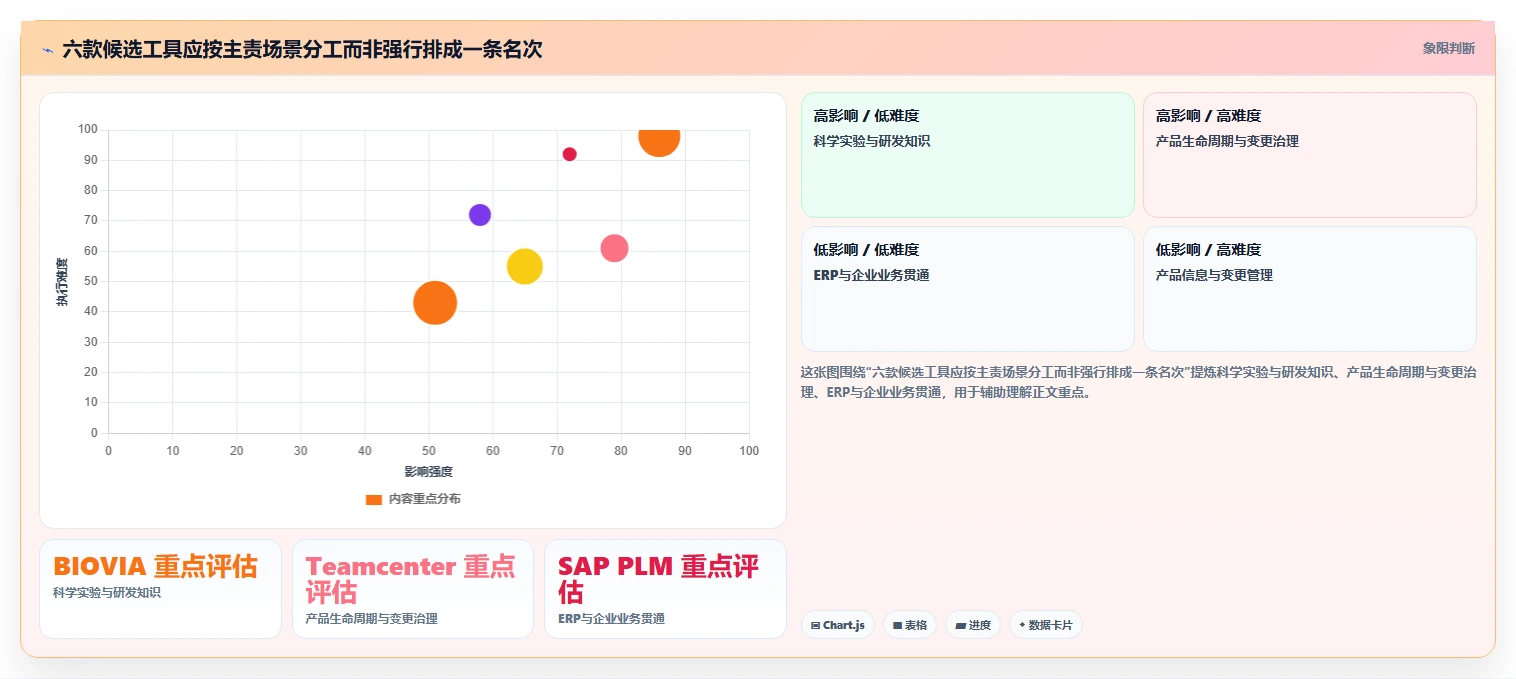Viewport: 1516px width, 679px height.
Task: Open the 高影响 / 低难度 quadrant card
Action: pyautogui.click(x=968, y=155)
